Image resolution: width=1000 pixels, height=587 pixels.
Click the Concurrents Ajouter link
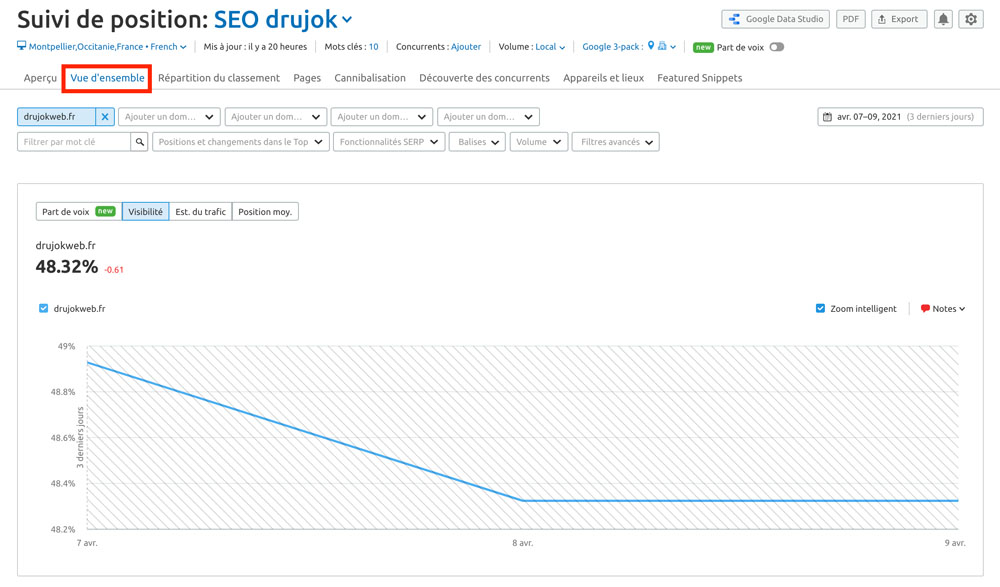[x=466, y=47]
